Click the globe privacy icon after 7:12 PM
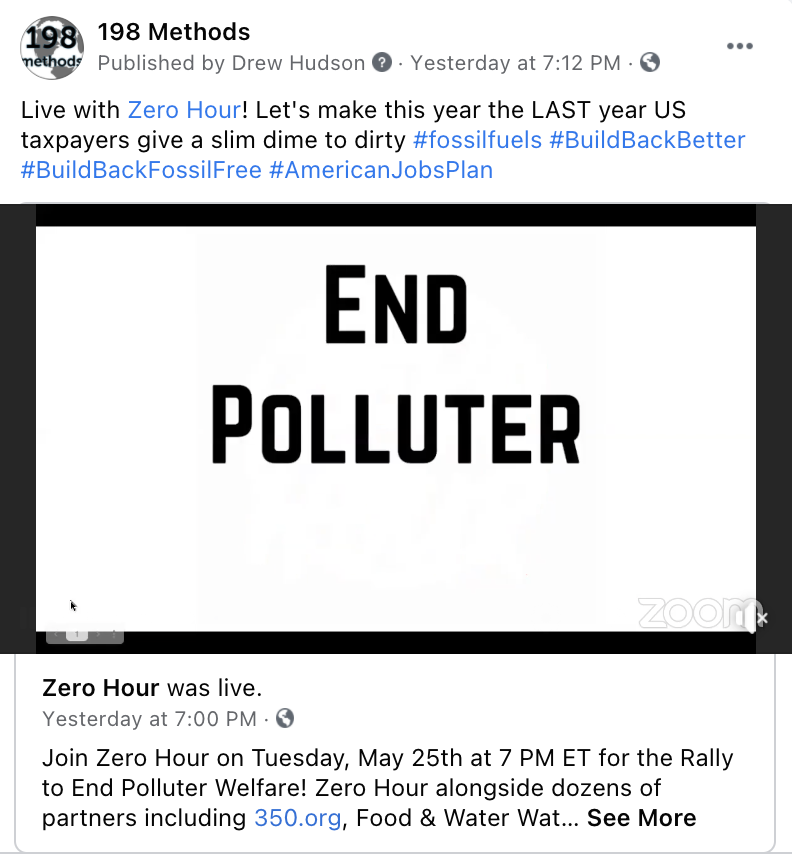This screenshot has width=792, height=864. [x=649, y=63]
